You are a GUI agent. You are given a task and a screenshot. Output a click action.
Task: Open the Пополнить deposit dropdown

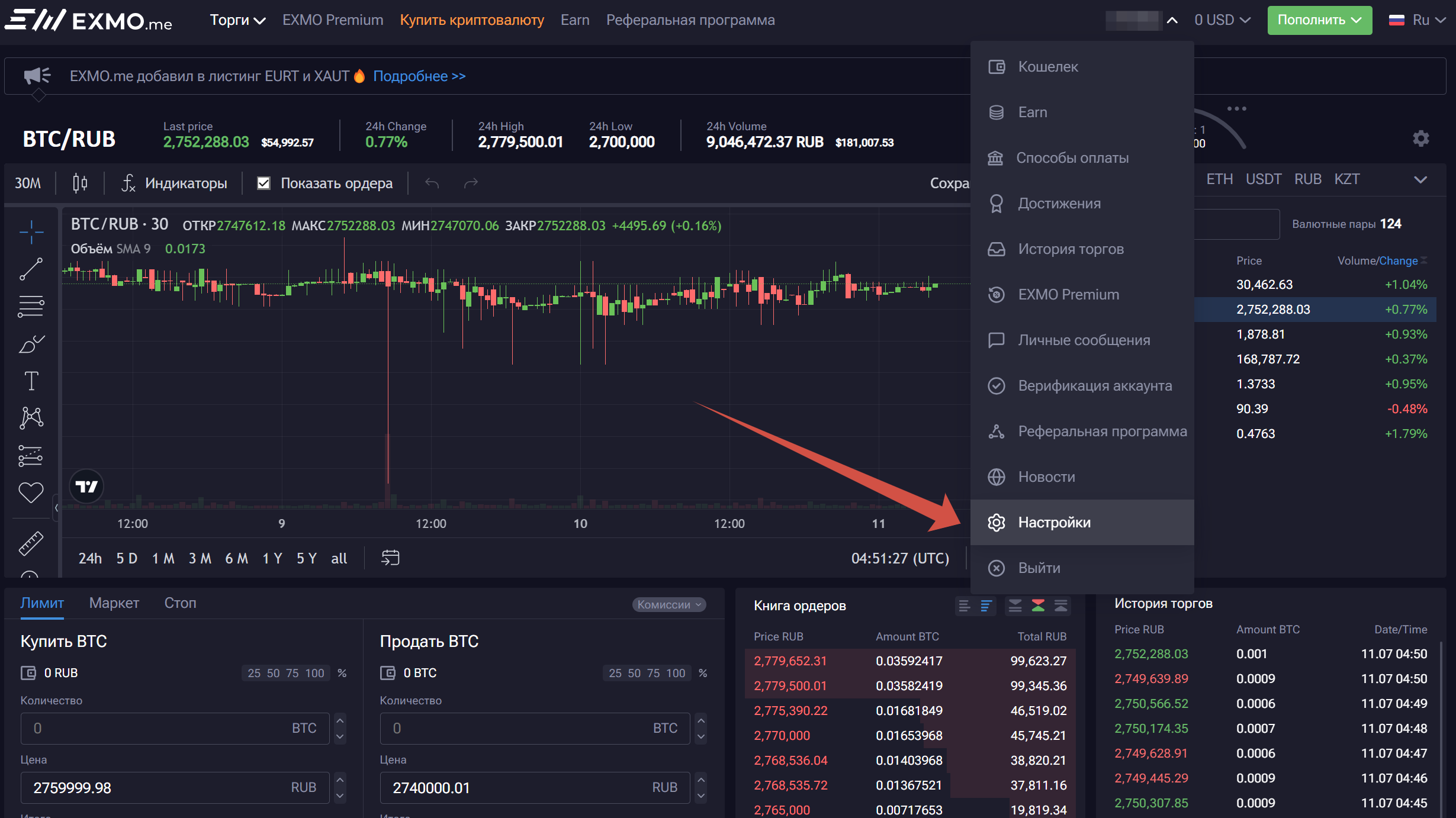tap(1319, 20)
